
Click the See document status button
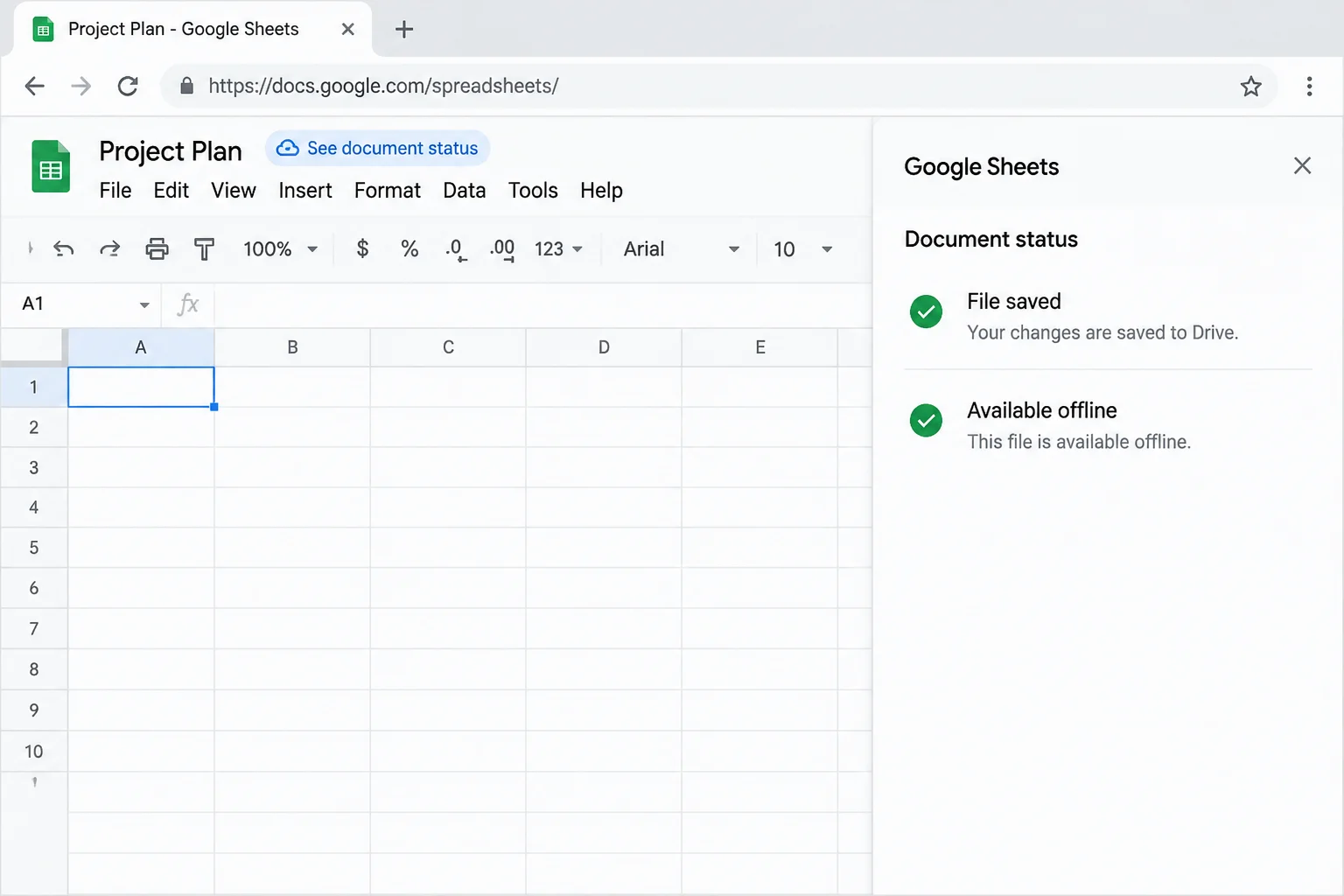pyautogui.click(x=377, y=149)
